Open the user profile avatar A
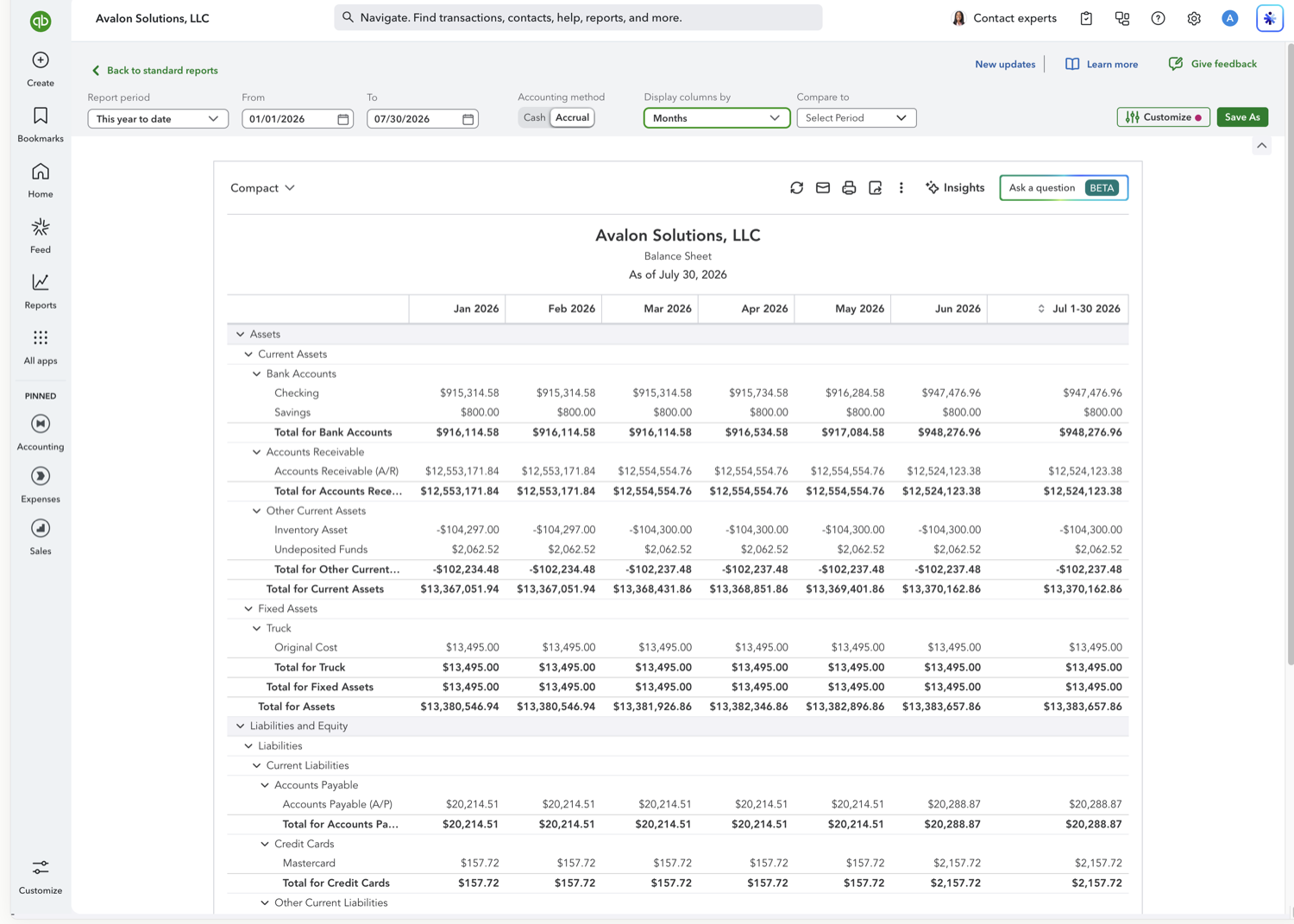 1230,18
